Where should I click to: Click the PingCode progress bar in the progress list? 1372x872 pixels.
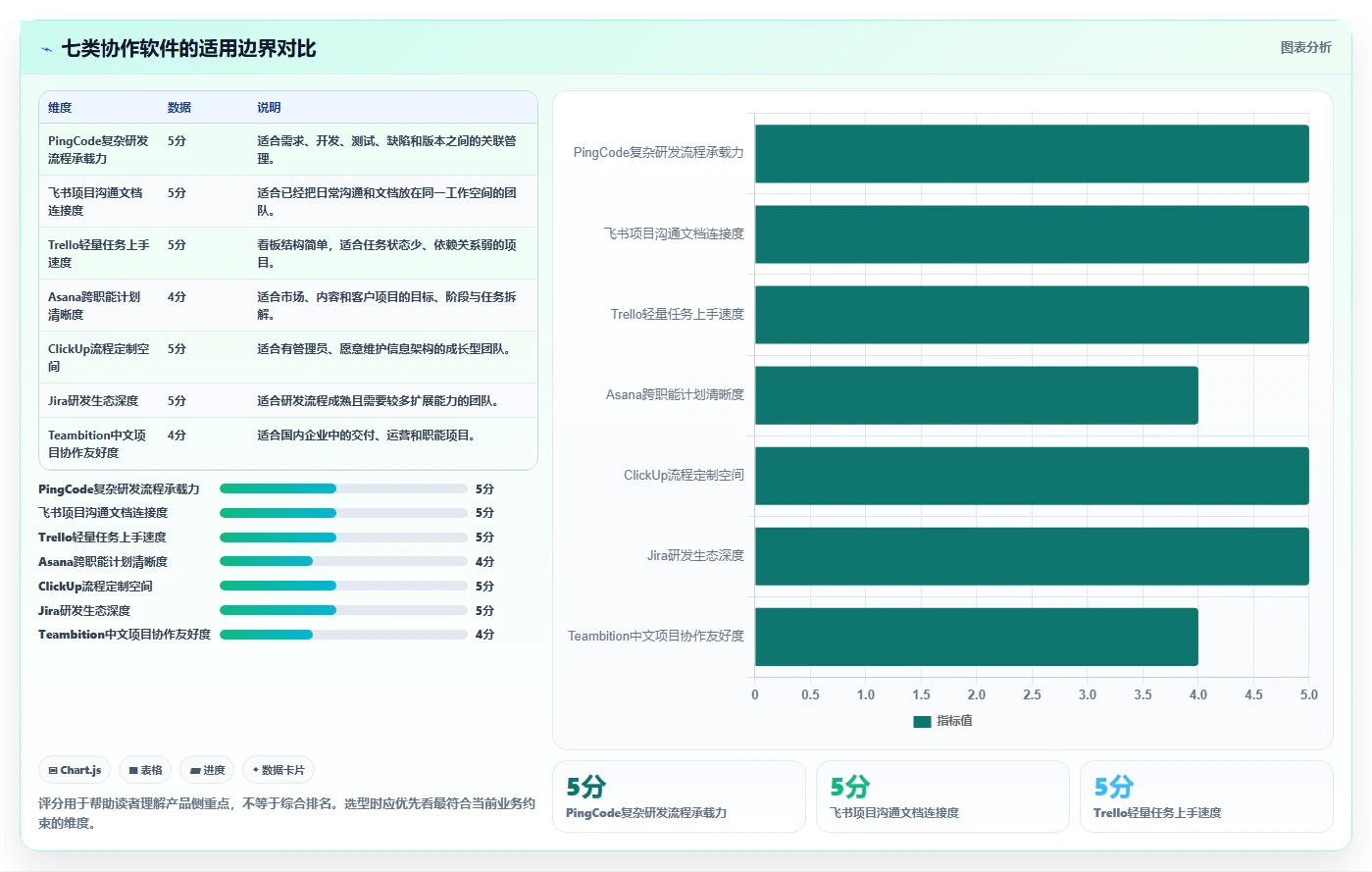(343, 488)
